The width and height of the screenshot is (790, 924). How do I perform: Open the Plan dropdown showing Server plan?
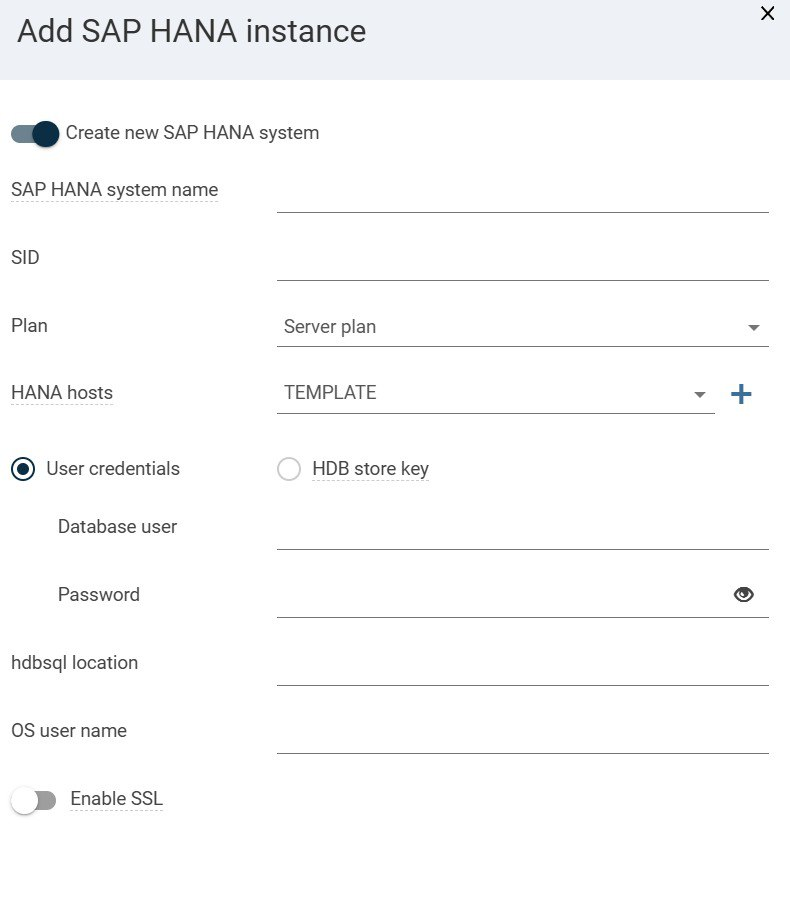pos(523,327)
